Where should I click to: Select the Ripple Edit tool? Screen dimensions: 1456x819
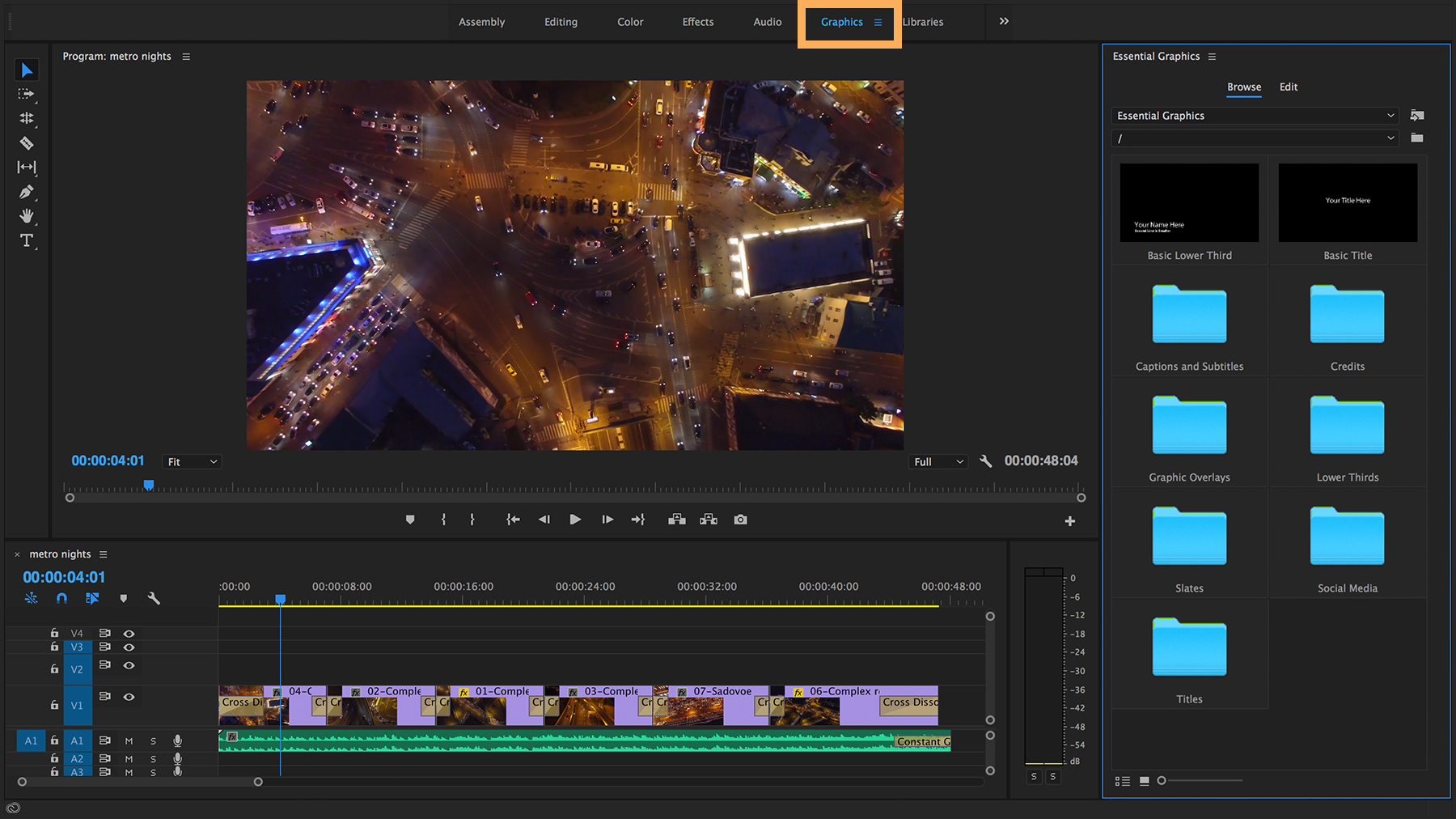(x=27, y=119)
